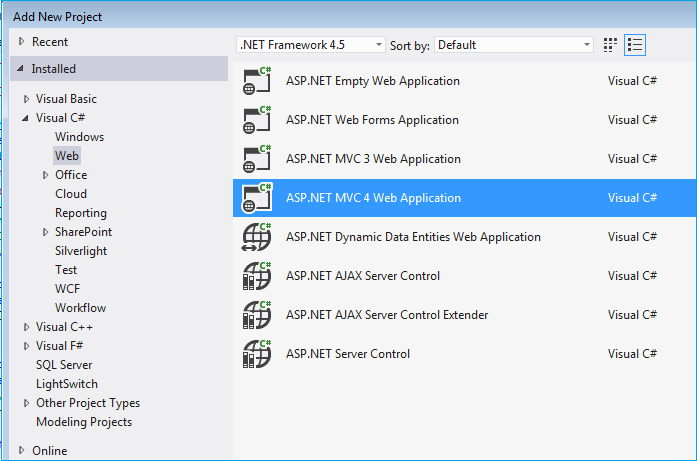Switch to small icons grid view
The image size is (697, 461).
pyautogui.click(x=611, y=45)
